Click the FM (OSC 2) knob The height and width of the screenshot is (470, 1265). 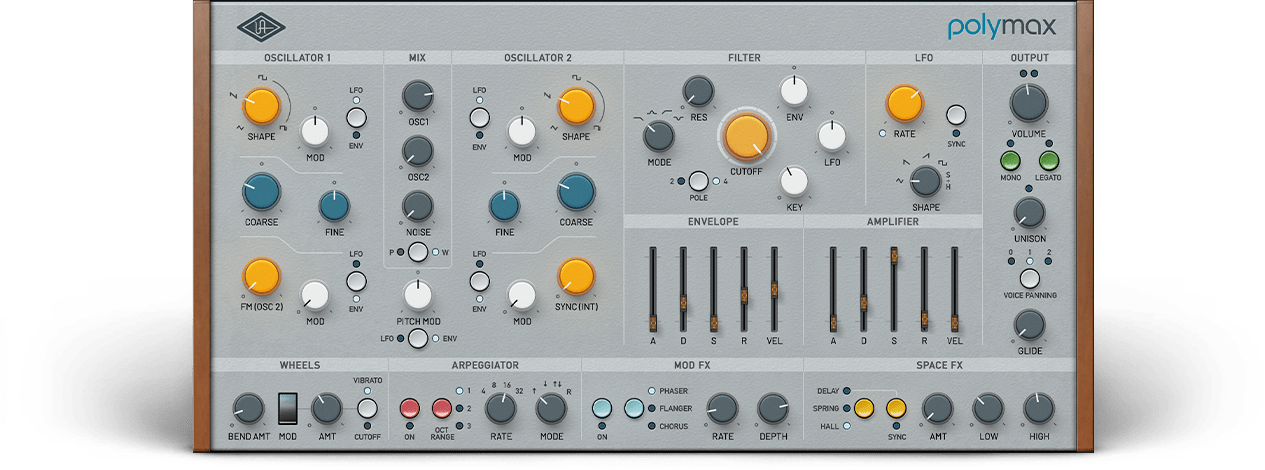click(261, 277)
